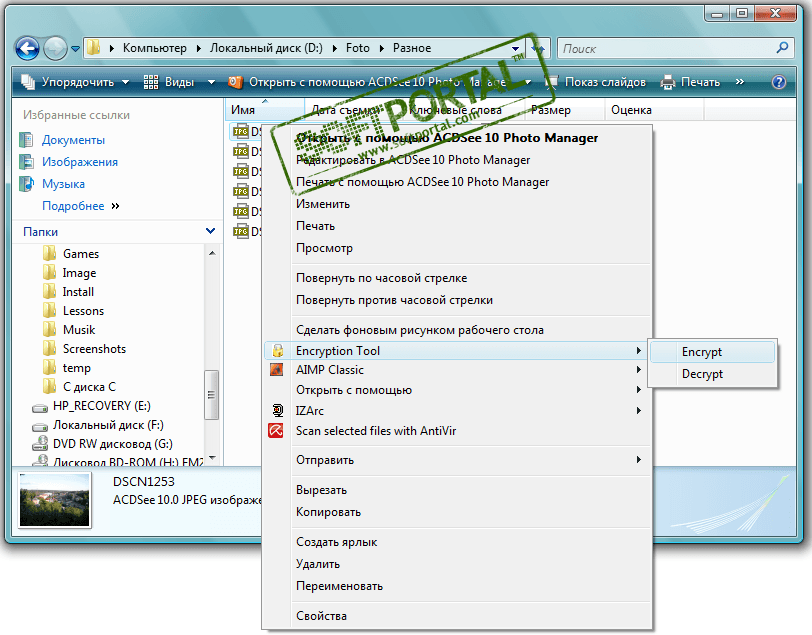812x635 pixels.
Task: Choose Просмотр in context menu
Action: coord(324,248)
